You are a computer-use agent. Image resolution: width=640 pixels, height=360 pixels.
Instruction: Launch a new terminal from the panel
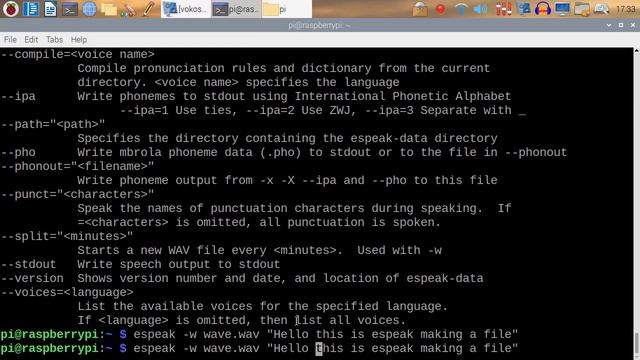pyautogui.click(x=70, y=9)
